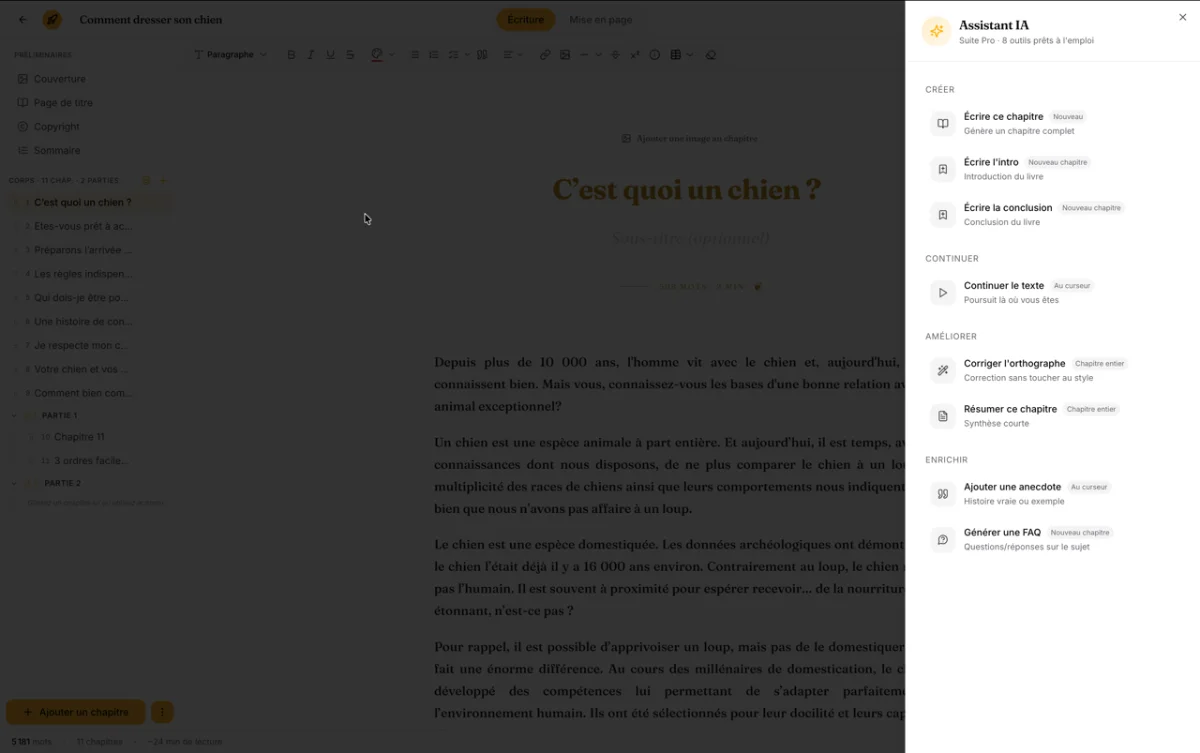
Task: Insert a blockquote from toolbar
Action: [482, 55]
